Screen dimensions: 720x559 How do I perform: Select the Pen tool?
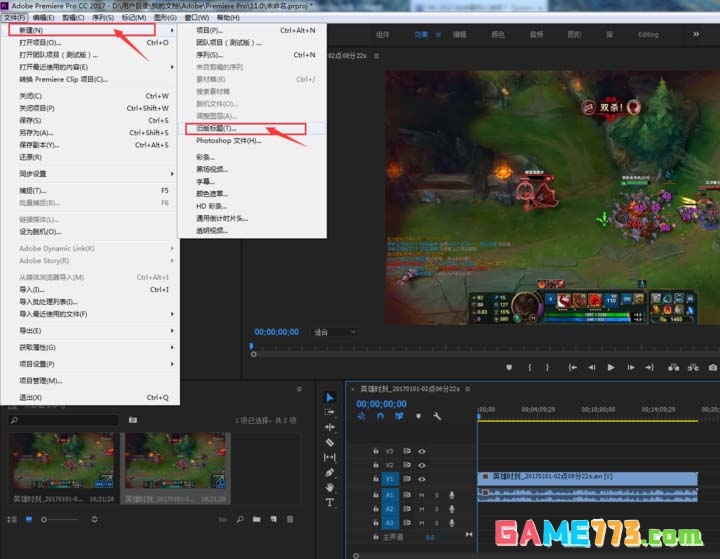(329, 472)
